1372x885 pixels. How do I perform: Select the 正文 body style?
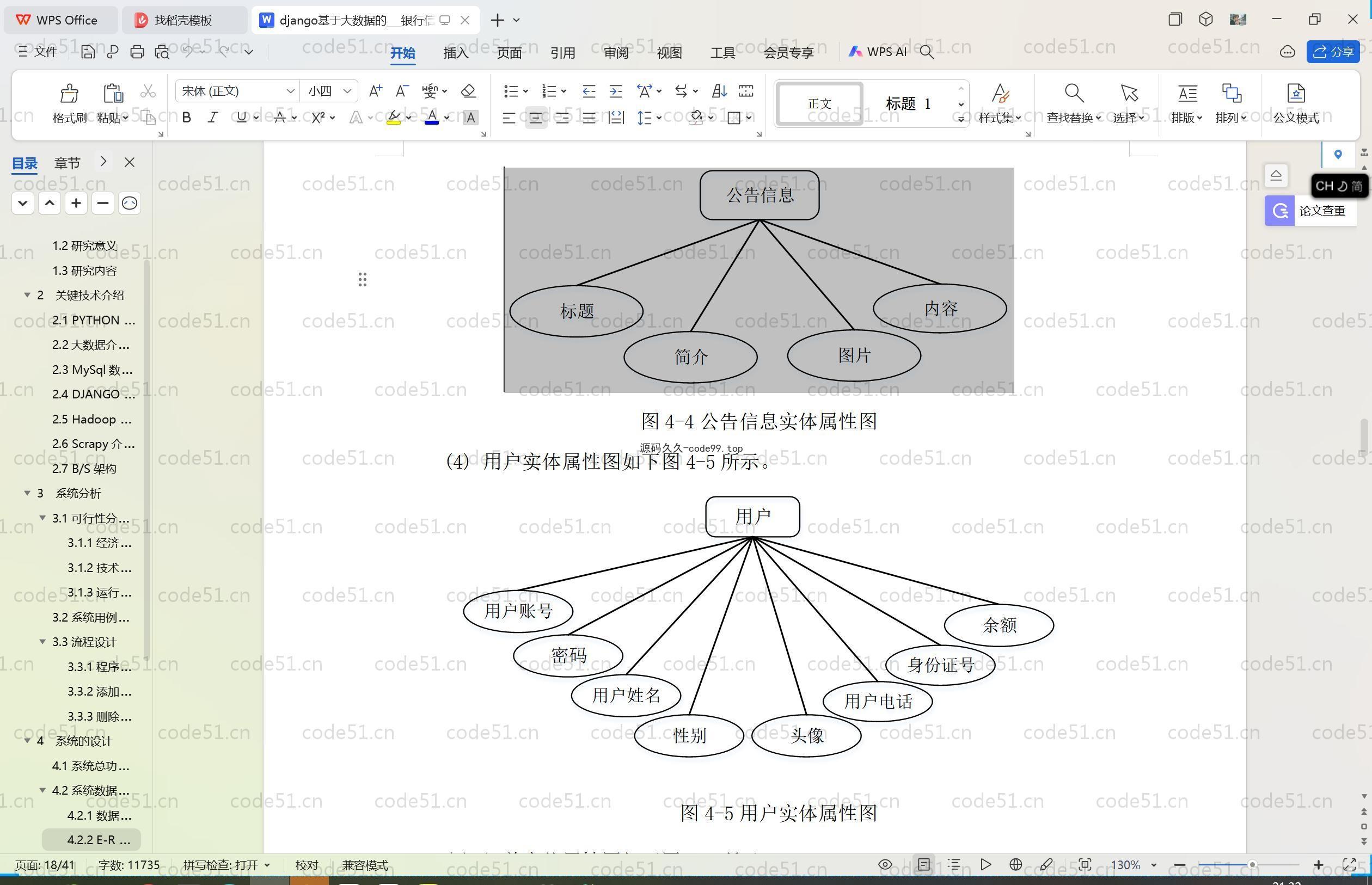(x=819, y=103)
